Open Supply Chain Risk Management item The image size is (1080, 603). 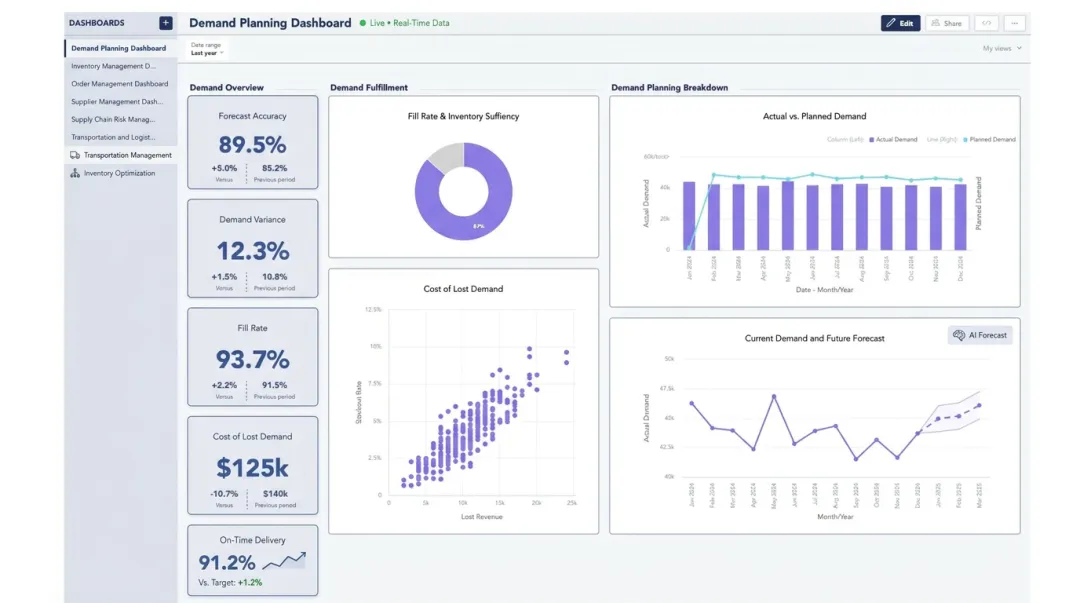coord(113,119)
